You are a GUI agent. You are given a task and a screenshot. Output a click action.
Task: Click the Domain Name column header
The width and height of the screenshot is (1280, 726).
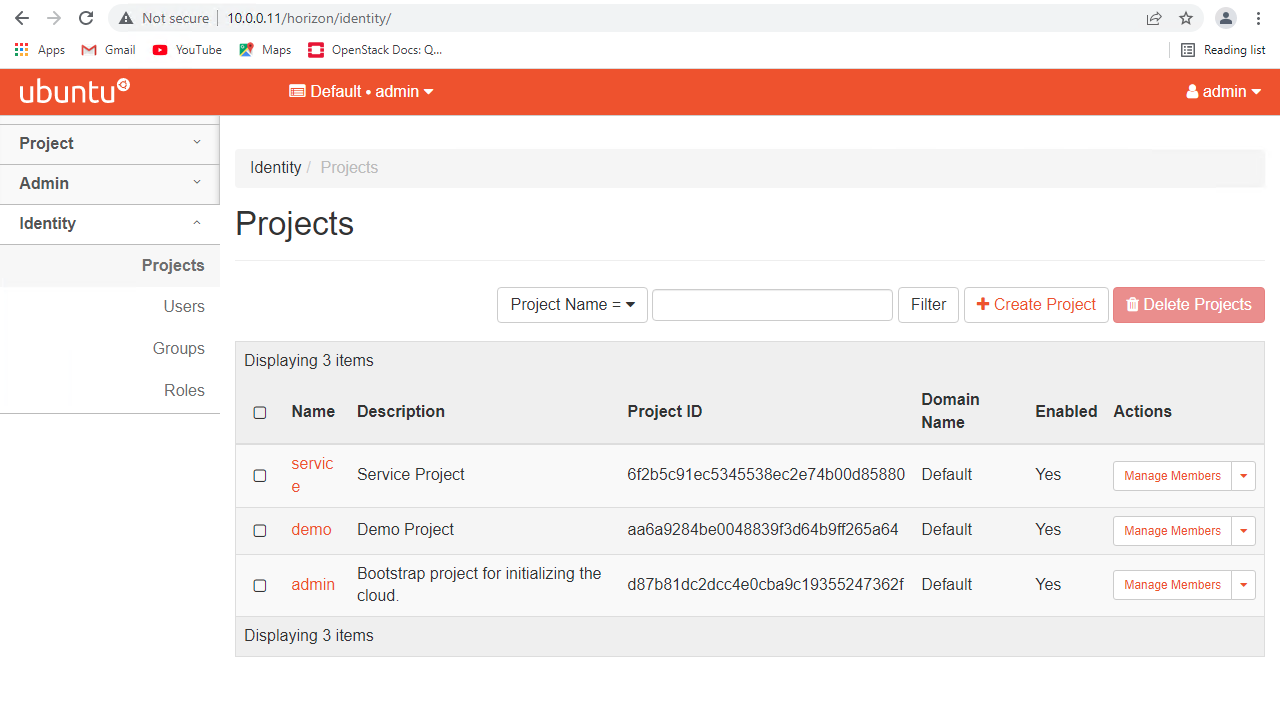950,411
